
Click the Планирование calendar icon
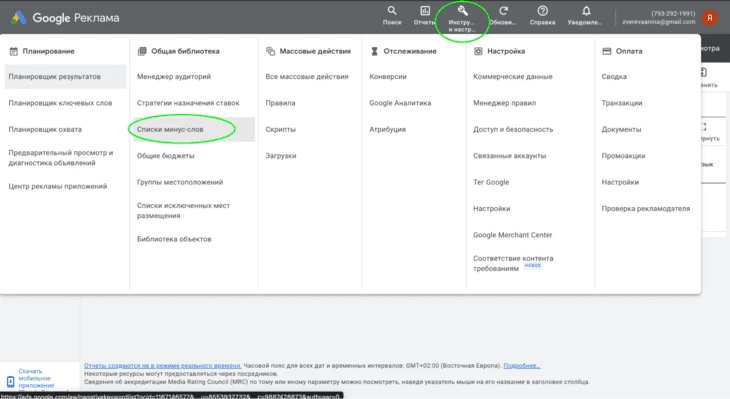pyautogui.click(x=14, y=51)
